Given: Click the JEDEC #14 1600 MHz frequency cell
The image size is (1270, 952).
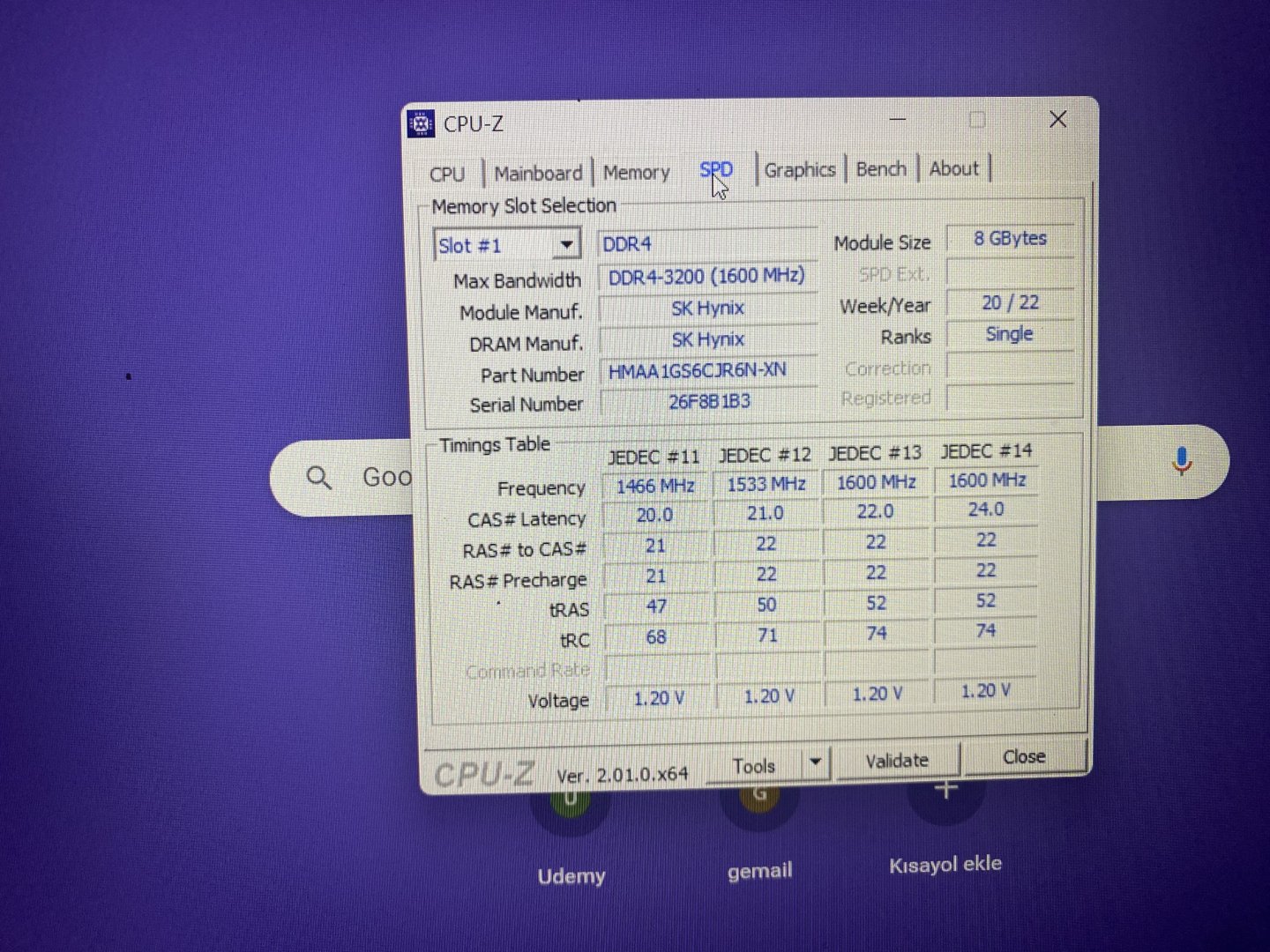Looking at the screenshot, I should 987,480.
